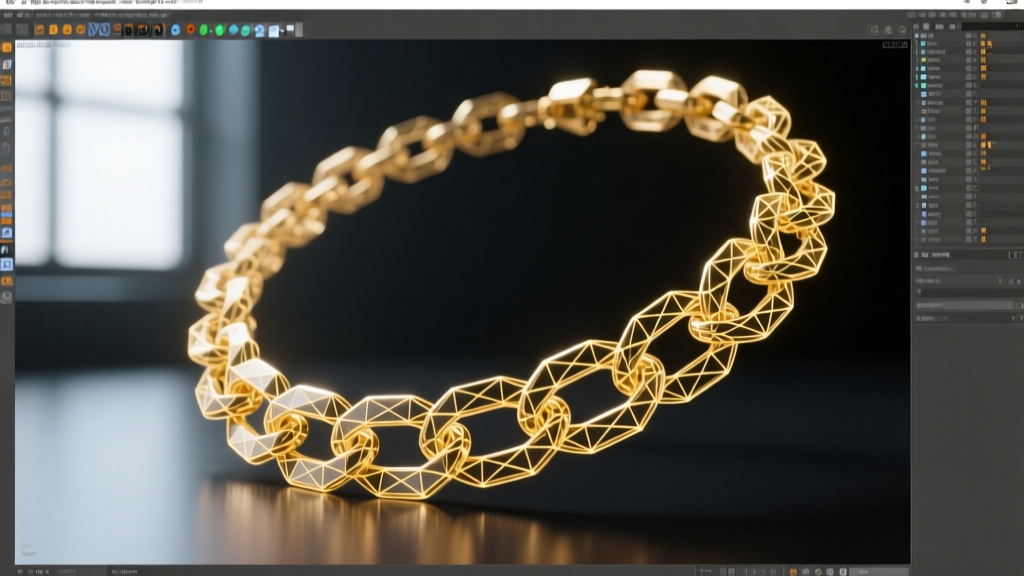The width and height of the screenshot is (1024, 576).
Task: Select the orange icon at top of left sidebar
Action: click(x=7, y=47)
